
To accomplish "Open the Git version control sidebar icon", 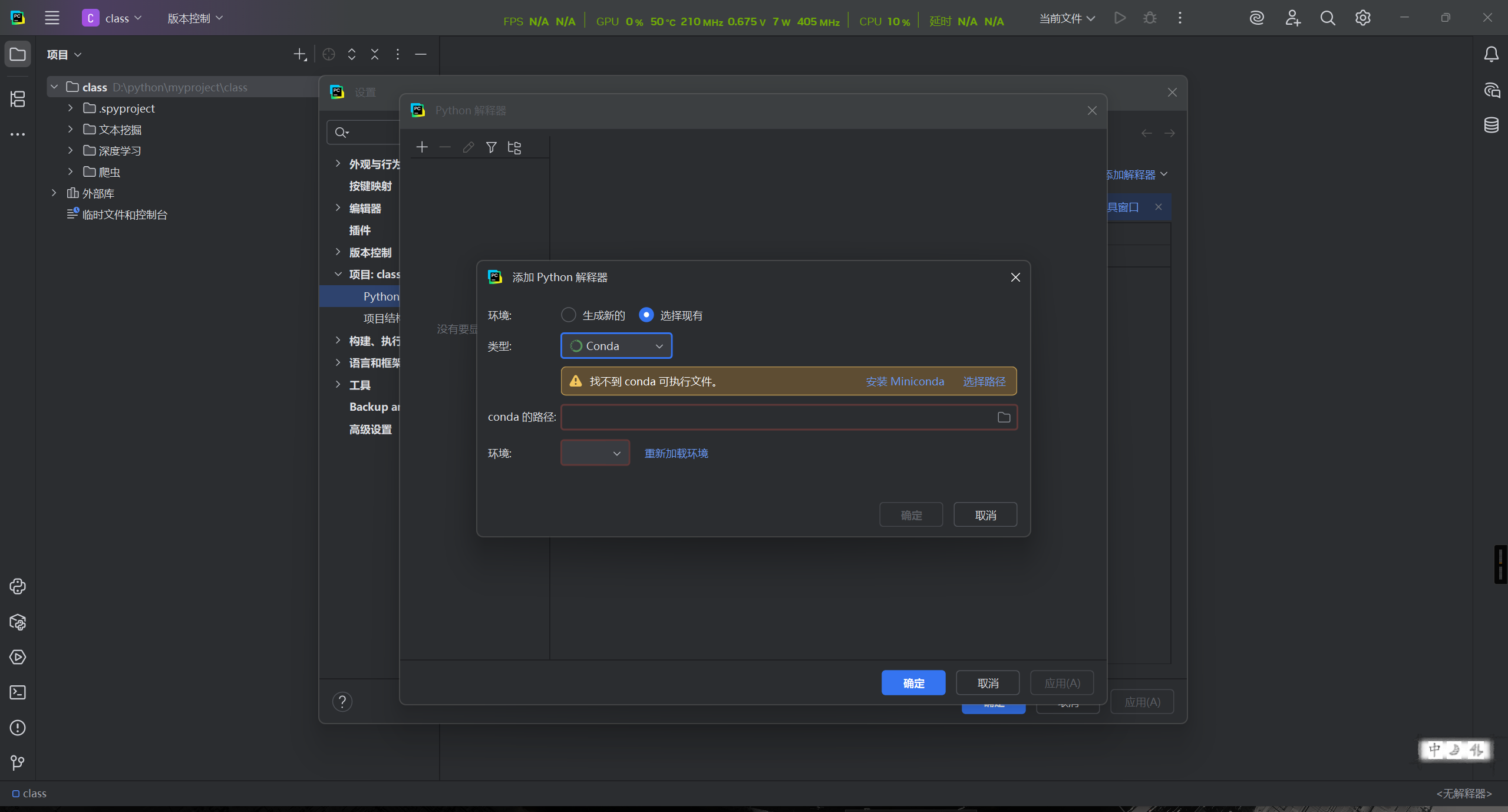I will 18,763.
